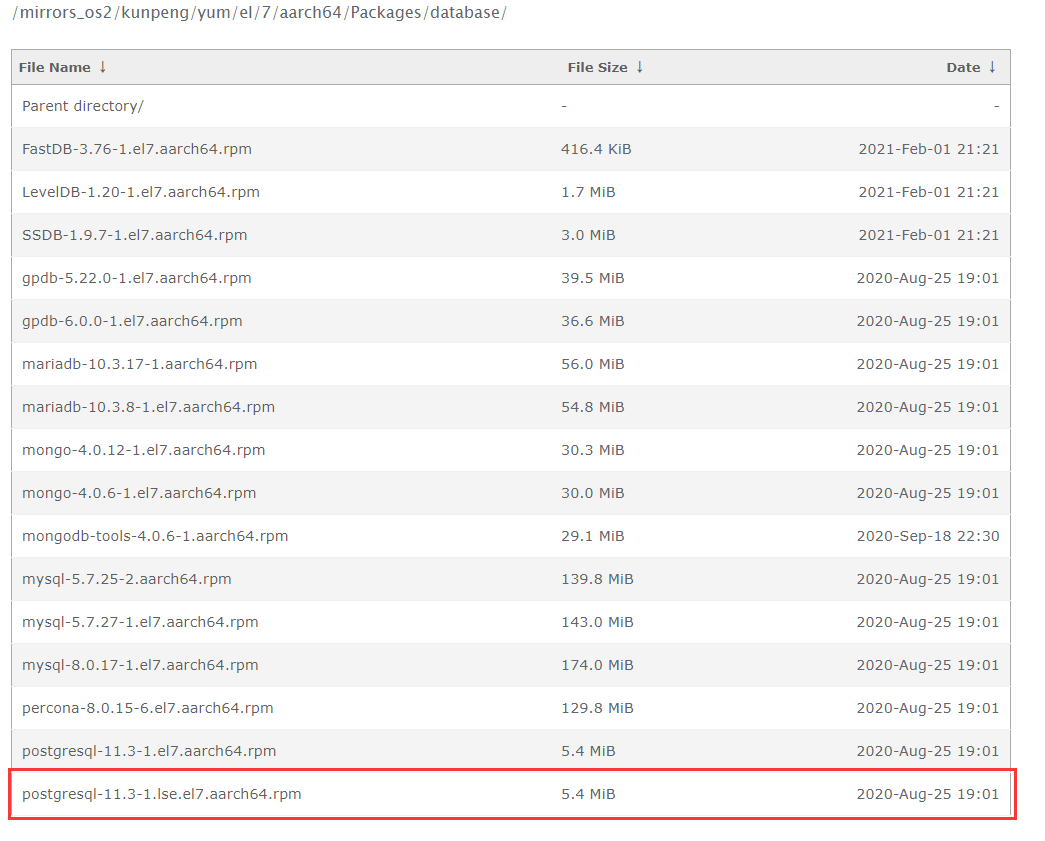
Task: Click the 3.0 MiB size cell
Action: point(588,235)
